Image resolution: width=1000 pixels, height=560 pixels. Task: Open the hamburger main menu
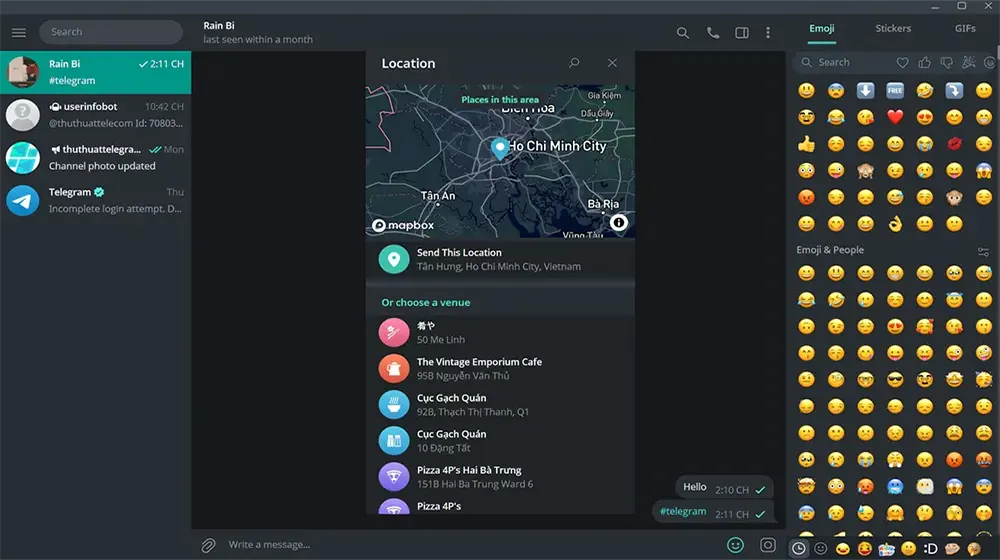(18, 32)
